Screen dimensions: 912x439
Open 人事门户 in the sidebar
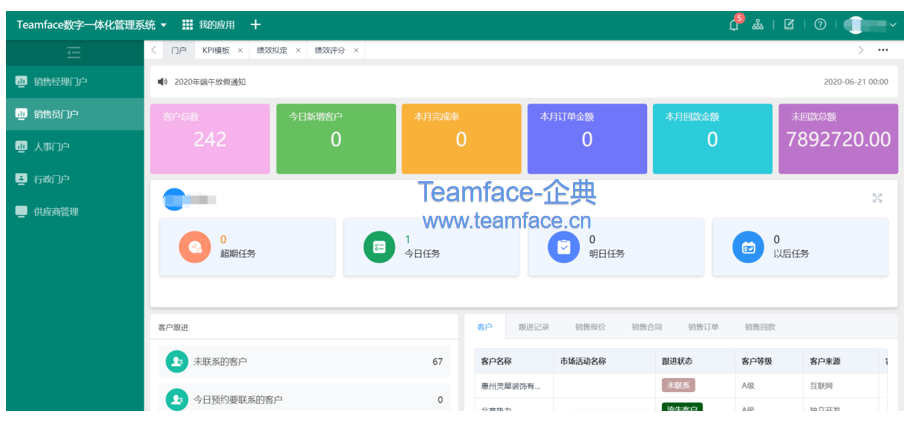tap(51, 147)
